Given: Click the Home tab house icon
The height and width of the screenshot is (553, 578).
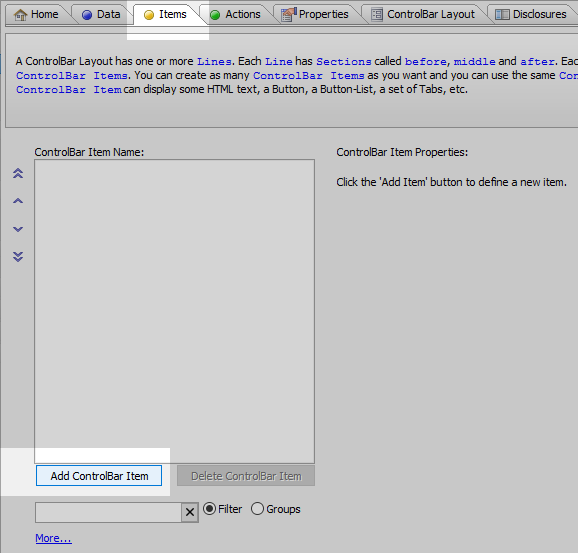Looking at the screenshot, I should pos(20,15).
